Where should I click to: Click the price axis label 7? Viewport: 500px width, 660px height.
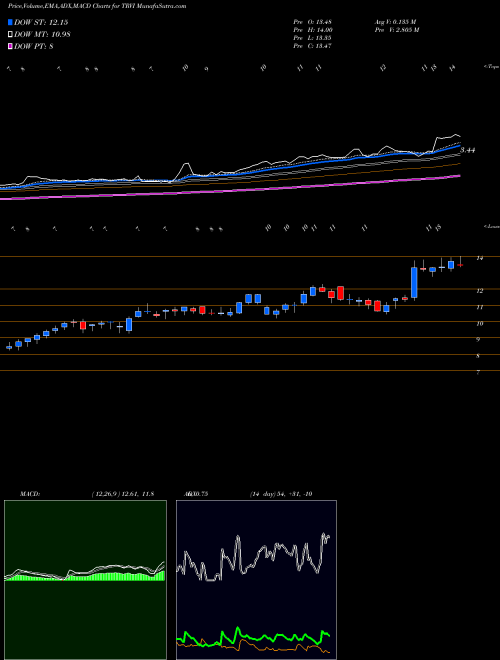[x=478, y=373]
